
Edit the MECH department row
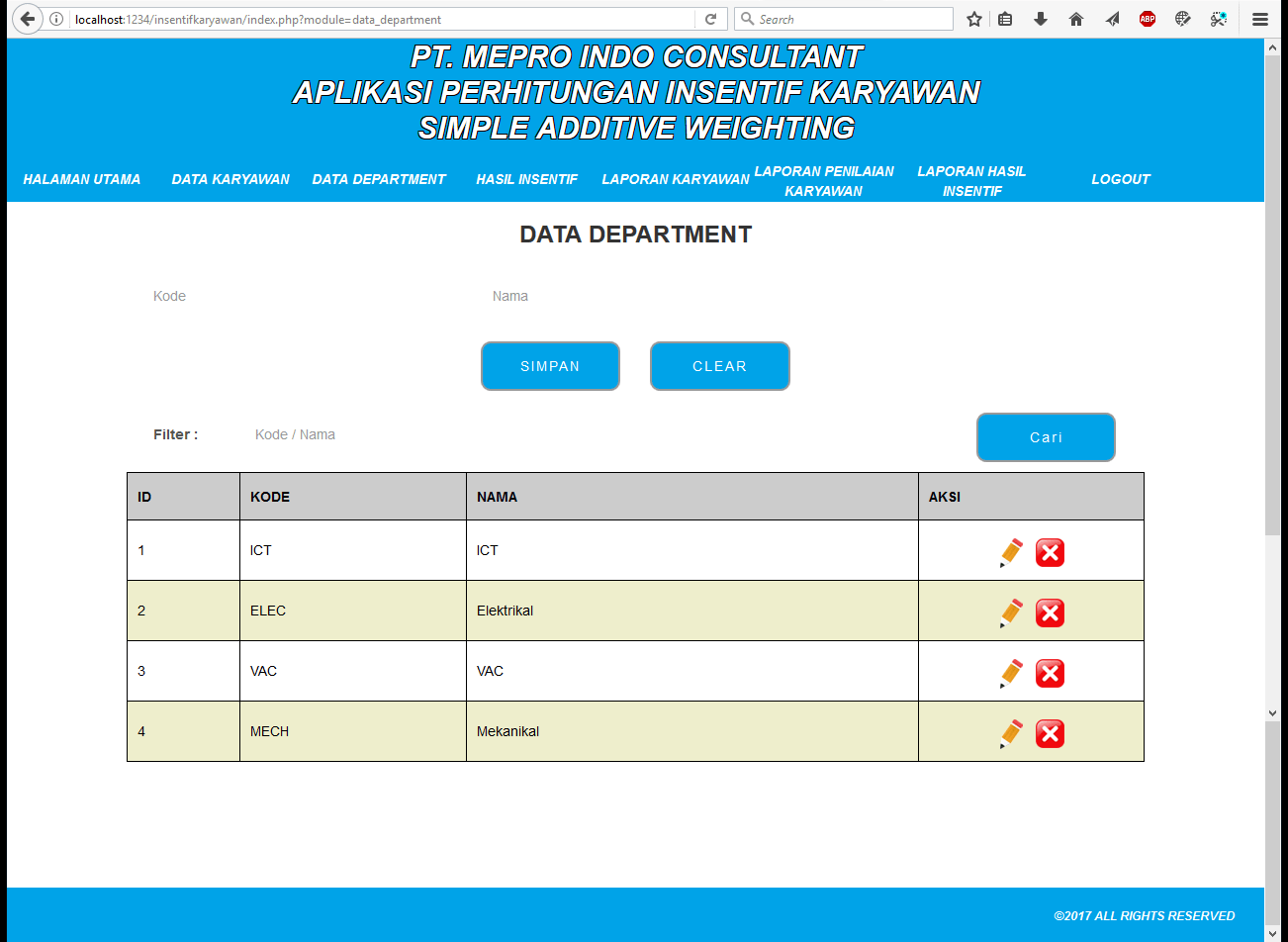click(x=1011, y=733)
